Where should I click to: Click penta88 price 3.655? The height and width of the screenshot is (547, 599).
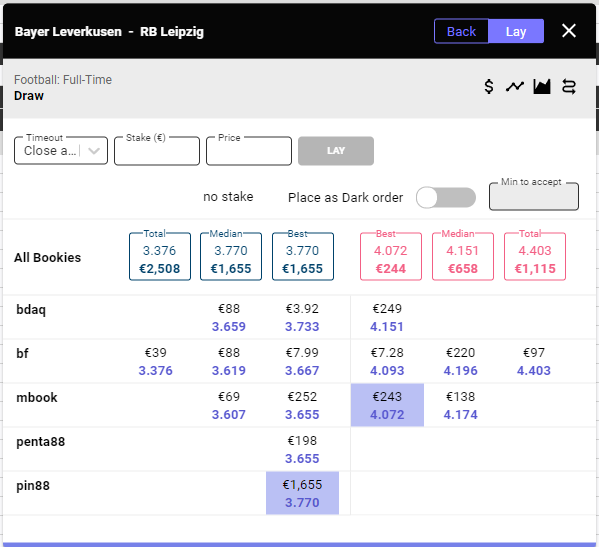pyautogui.click(x=302, y=458)
